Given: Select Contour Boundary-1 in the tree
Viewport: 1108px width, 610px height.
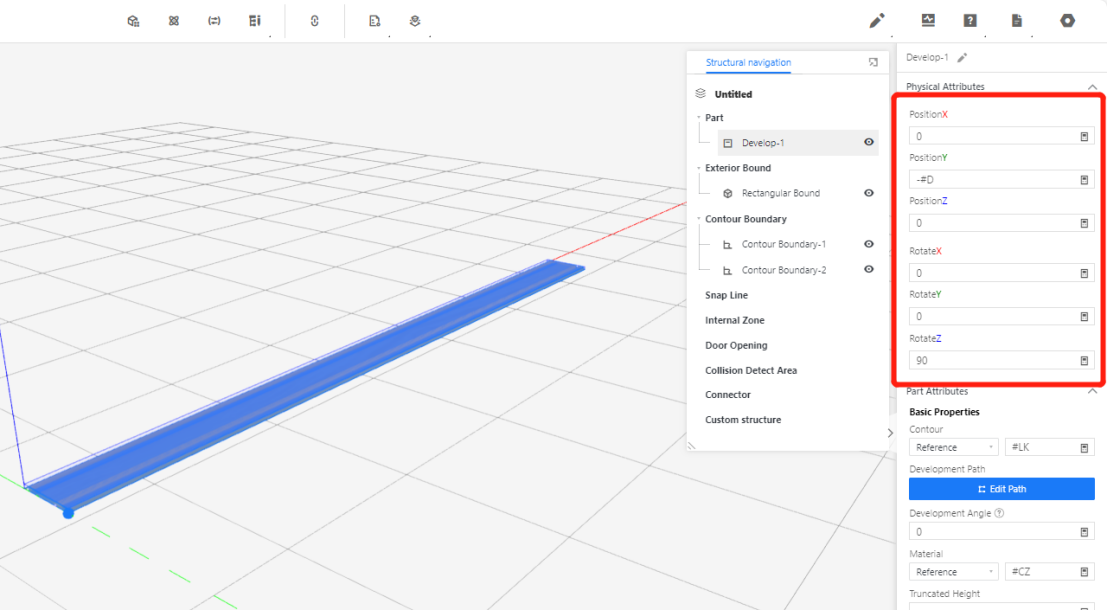Looking at the screenshot, I should [783, 244].
